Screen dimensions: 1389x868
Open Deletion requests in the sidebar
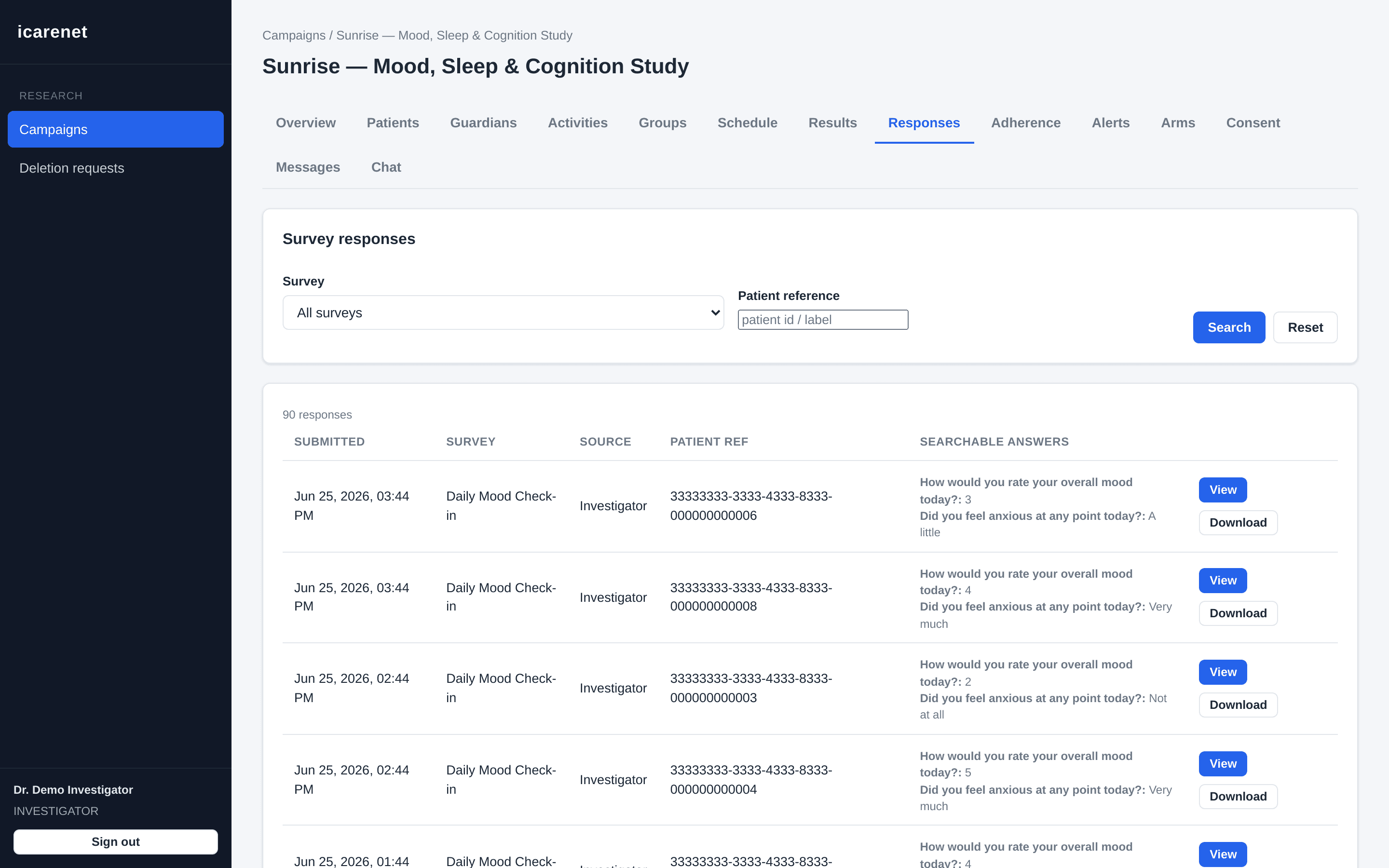pyautogui.click(x=115, y=168)
